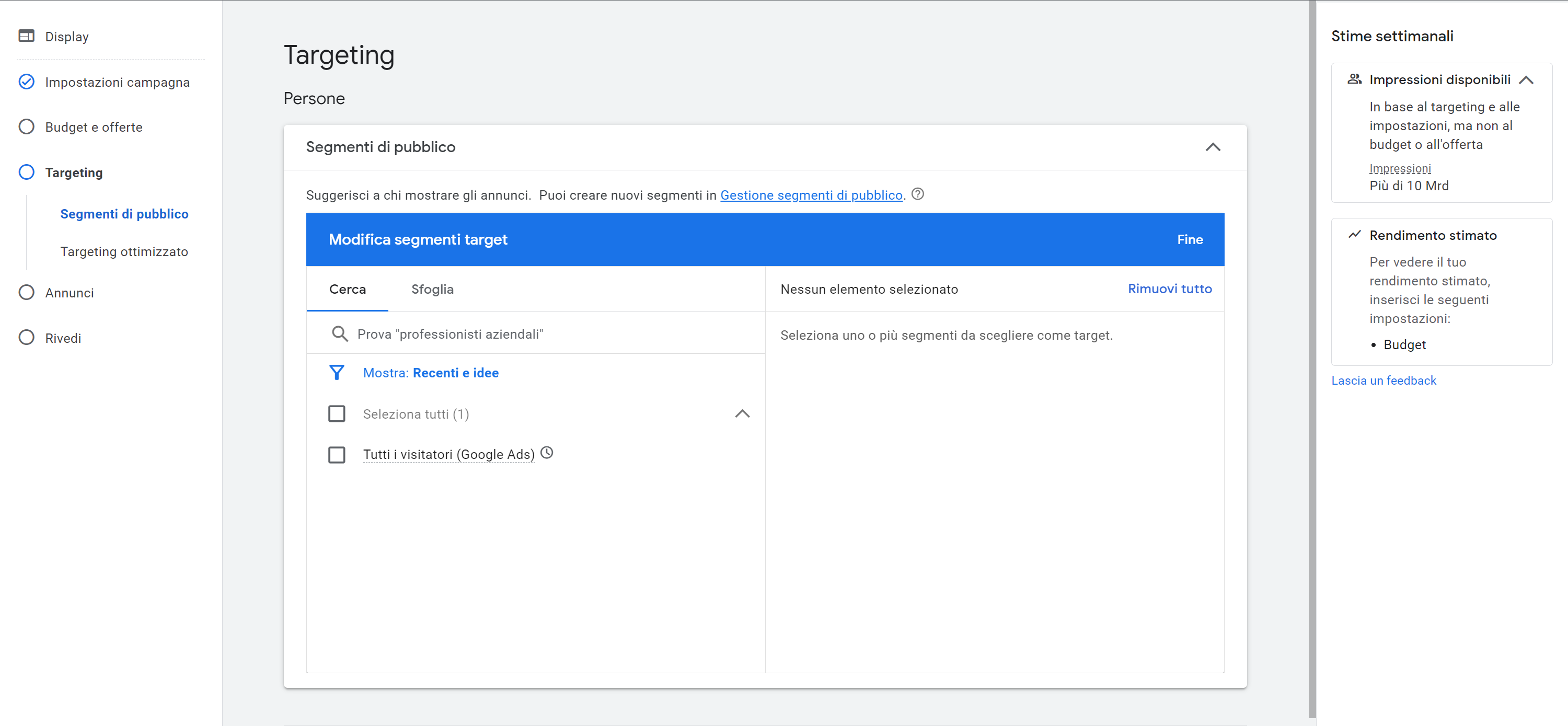
Task: Go to Budget e offerte step
Action: pos(94,127)
